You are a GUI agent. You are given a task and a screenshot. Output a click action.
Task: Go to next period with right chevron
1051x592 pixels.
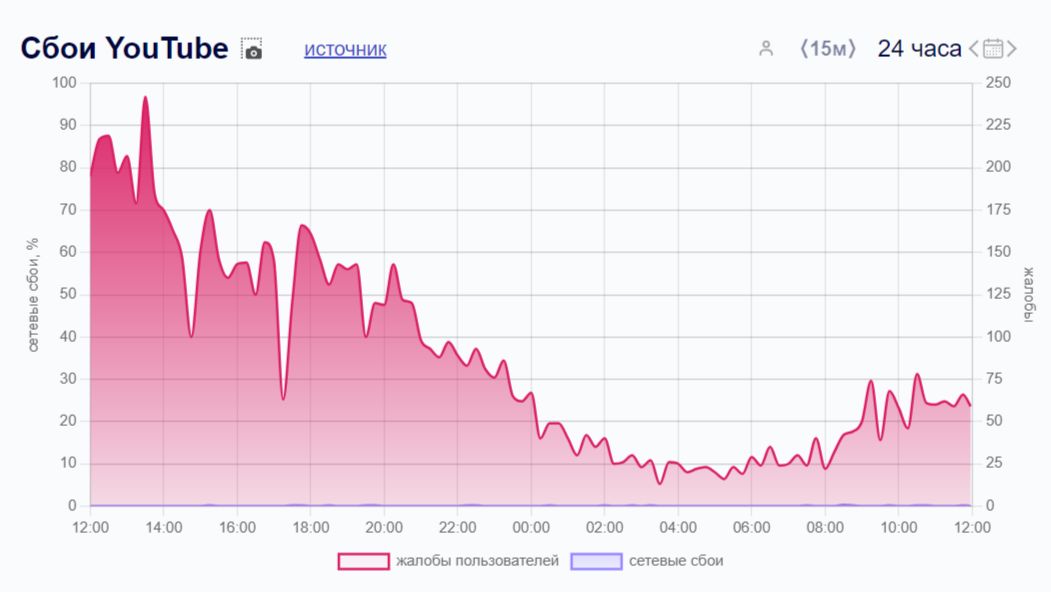(1012, 48)
